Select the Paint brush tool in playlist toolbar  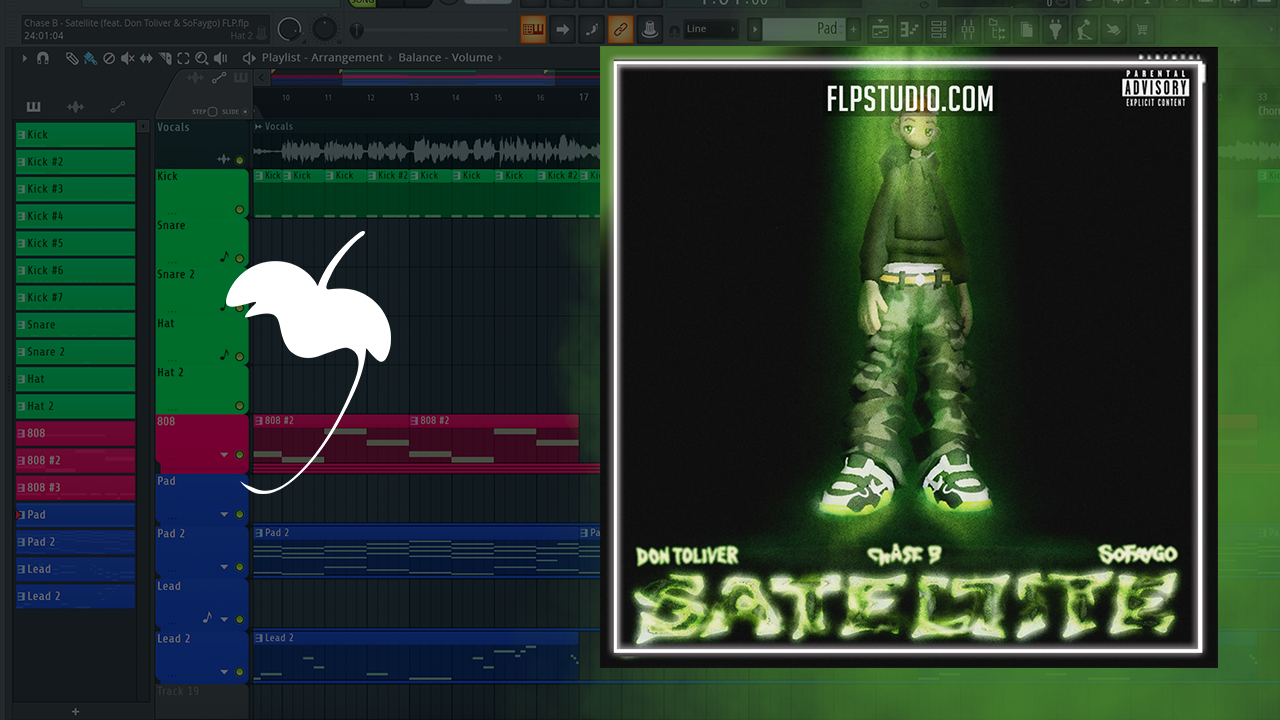point(90,58)
